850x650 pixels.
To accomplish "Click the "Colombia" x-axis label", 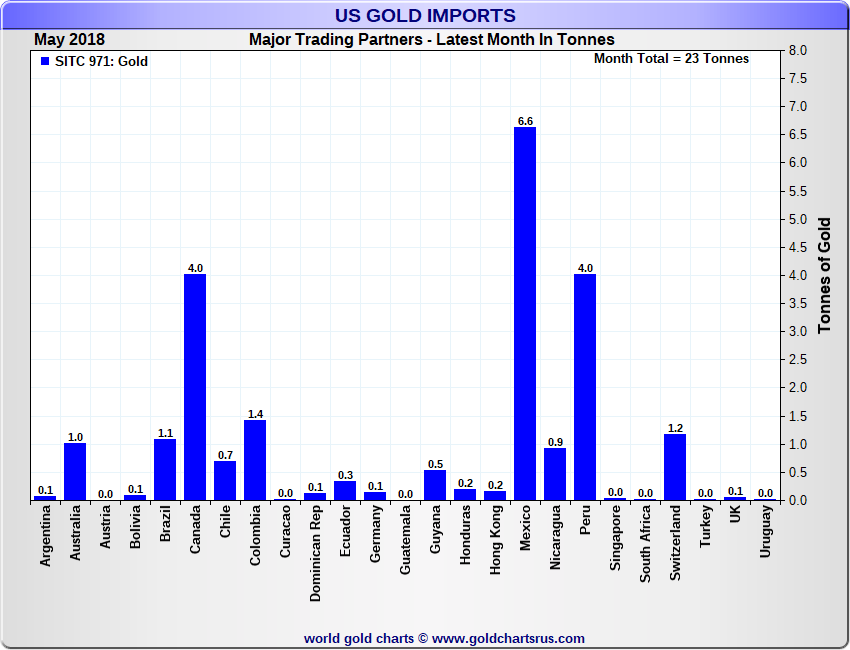I will point(255,535).
